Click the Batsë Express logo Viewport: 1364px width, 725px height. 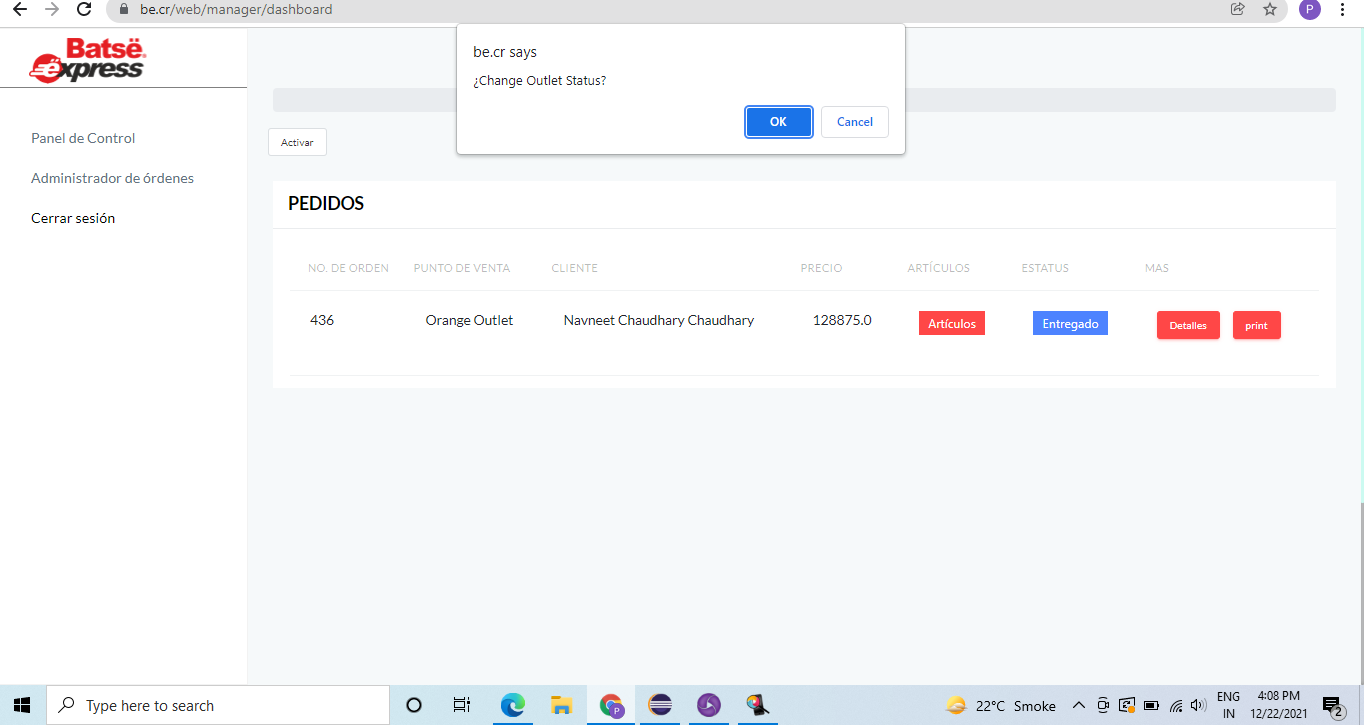(x=88, y=60)
